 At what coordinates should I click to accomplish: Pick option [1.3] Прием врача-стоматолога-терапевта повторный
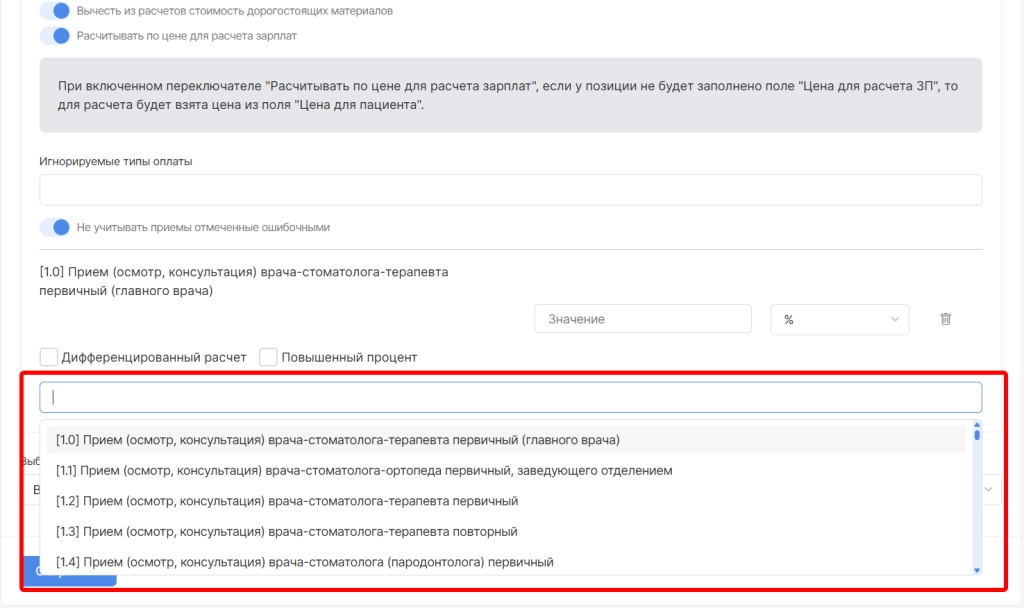click(287, 532)
